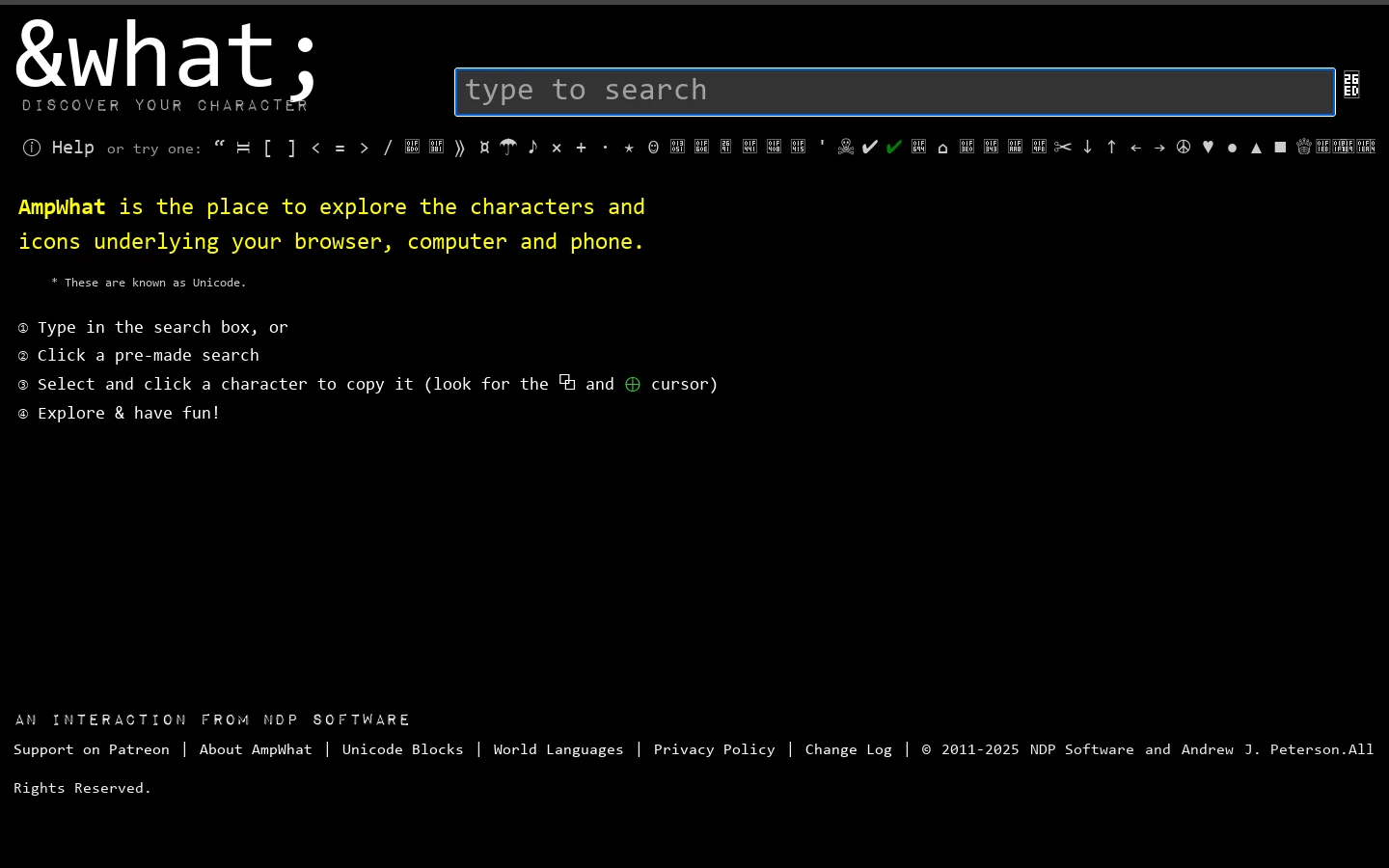Pick the scissors character sample
Image resolution: width=1389 pixels, height=868 pixels.
click(x=1063, y=147)
